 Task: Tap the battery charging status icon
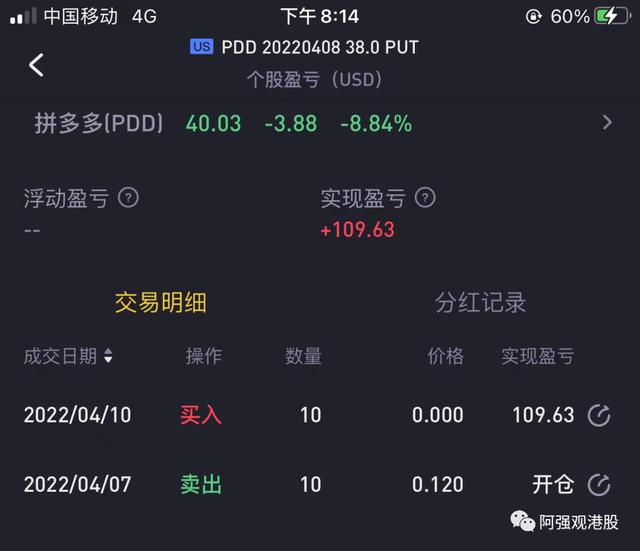(x=613, y=17)
